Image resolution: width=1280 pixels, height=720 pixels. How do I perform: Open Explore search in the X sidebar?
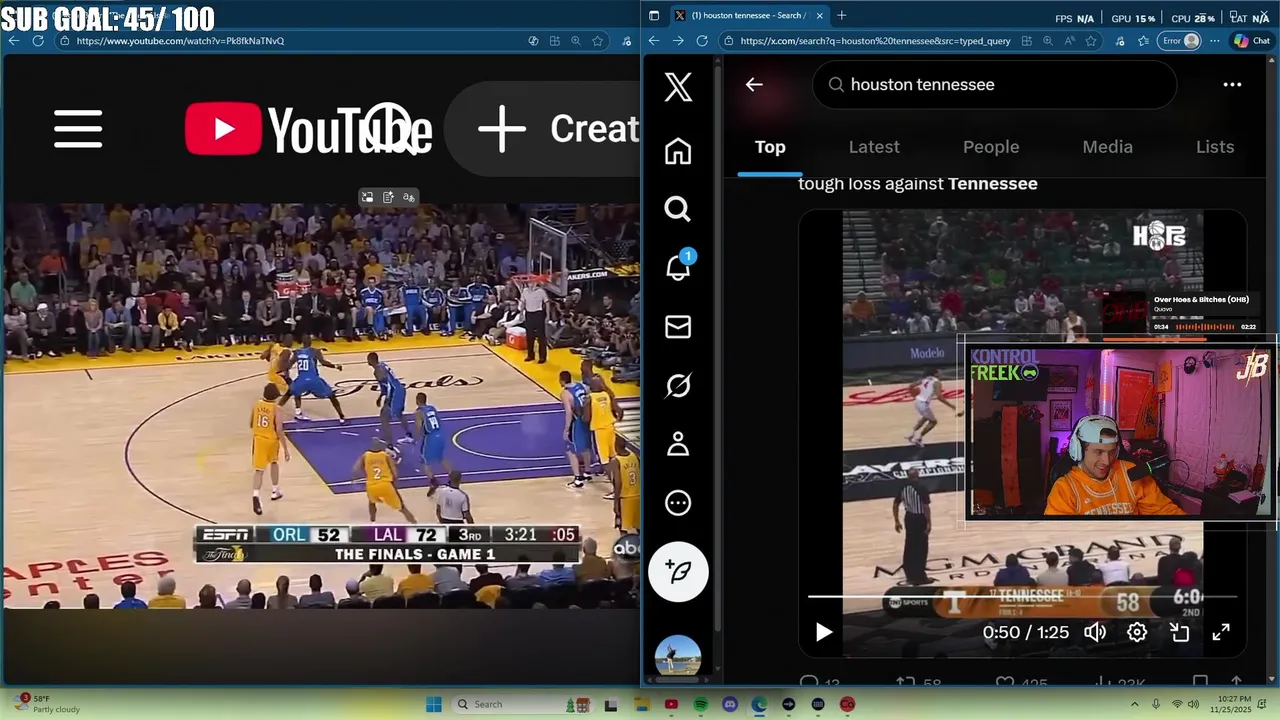678,209
